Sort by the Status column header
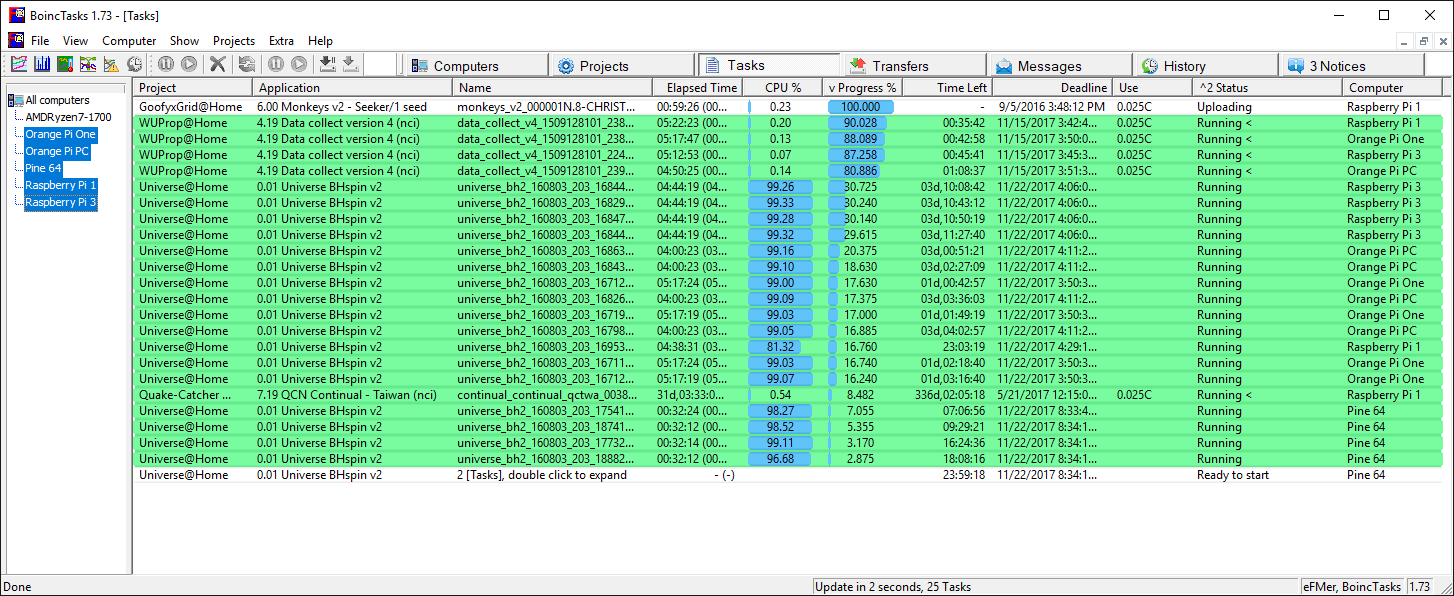1454x596 pixels. pos(1268,88)
